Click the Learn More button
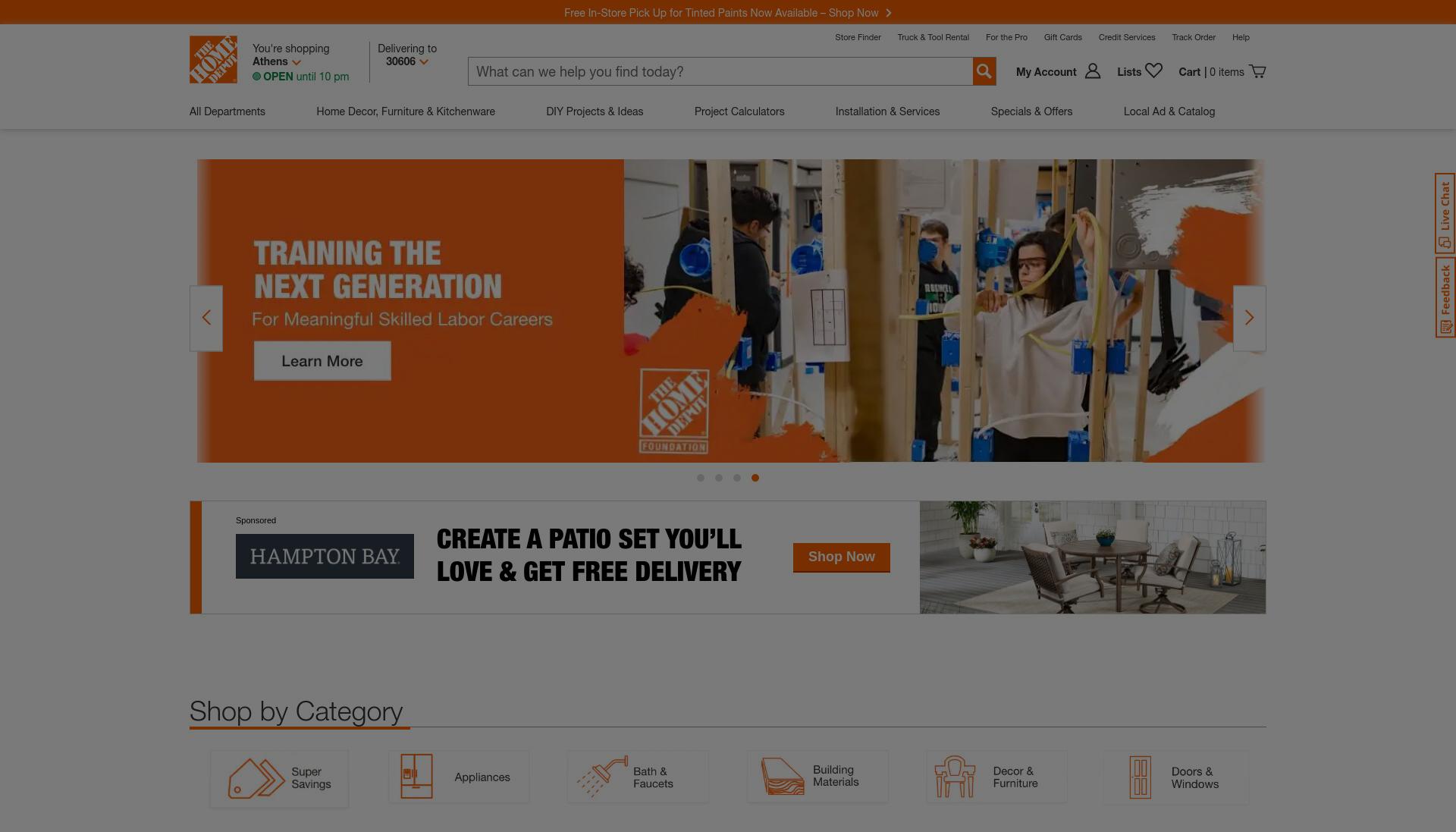1456x832 pixels. (x=322, y=361)
